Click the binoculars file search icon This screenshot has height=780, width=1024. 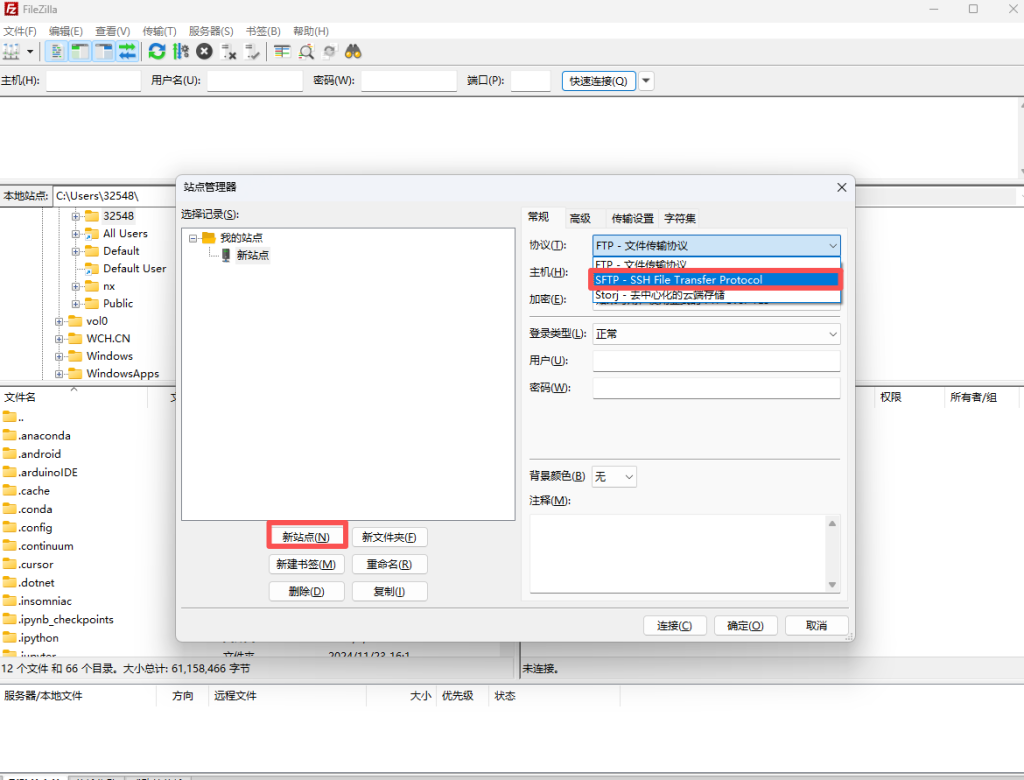[x=353, y=51]
